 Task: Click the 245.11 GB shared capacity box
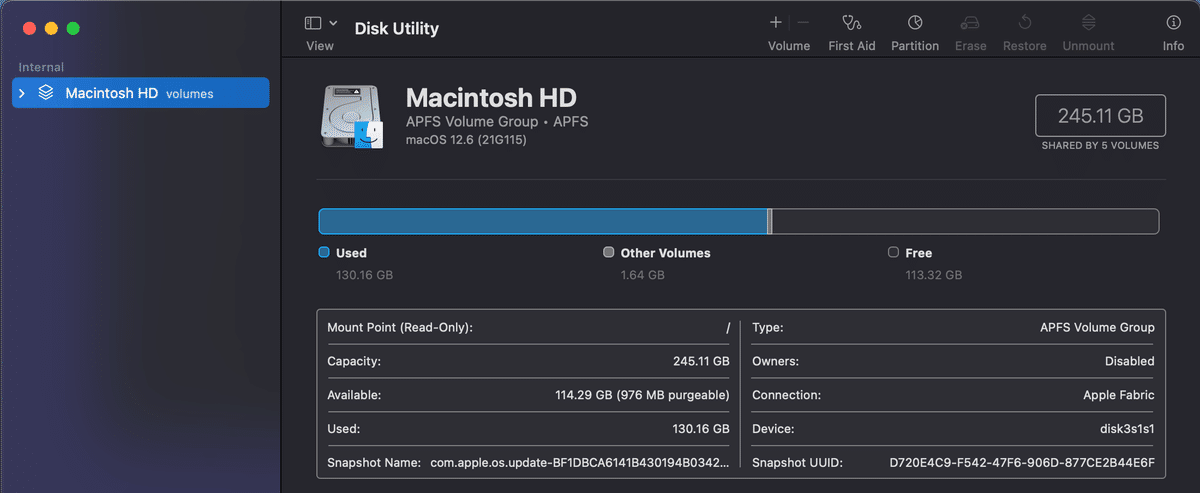1100,116
